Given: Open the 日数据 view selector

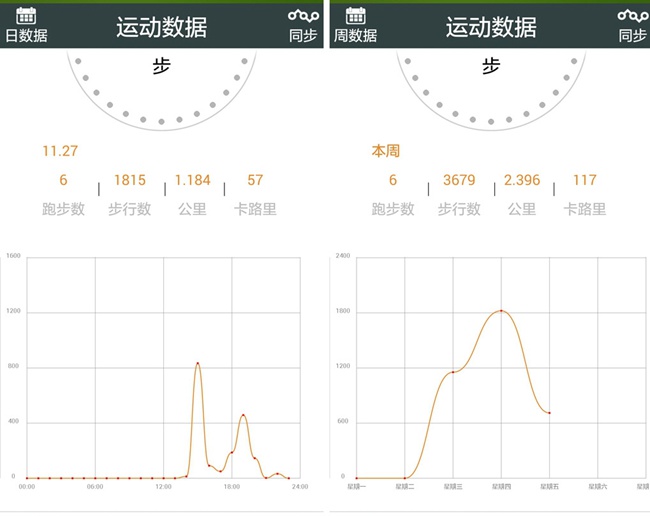Looking at the screenshot, I should [26, 35].
